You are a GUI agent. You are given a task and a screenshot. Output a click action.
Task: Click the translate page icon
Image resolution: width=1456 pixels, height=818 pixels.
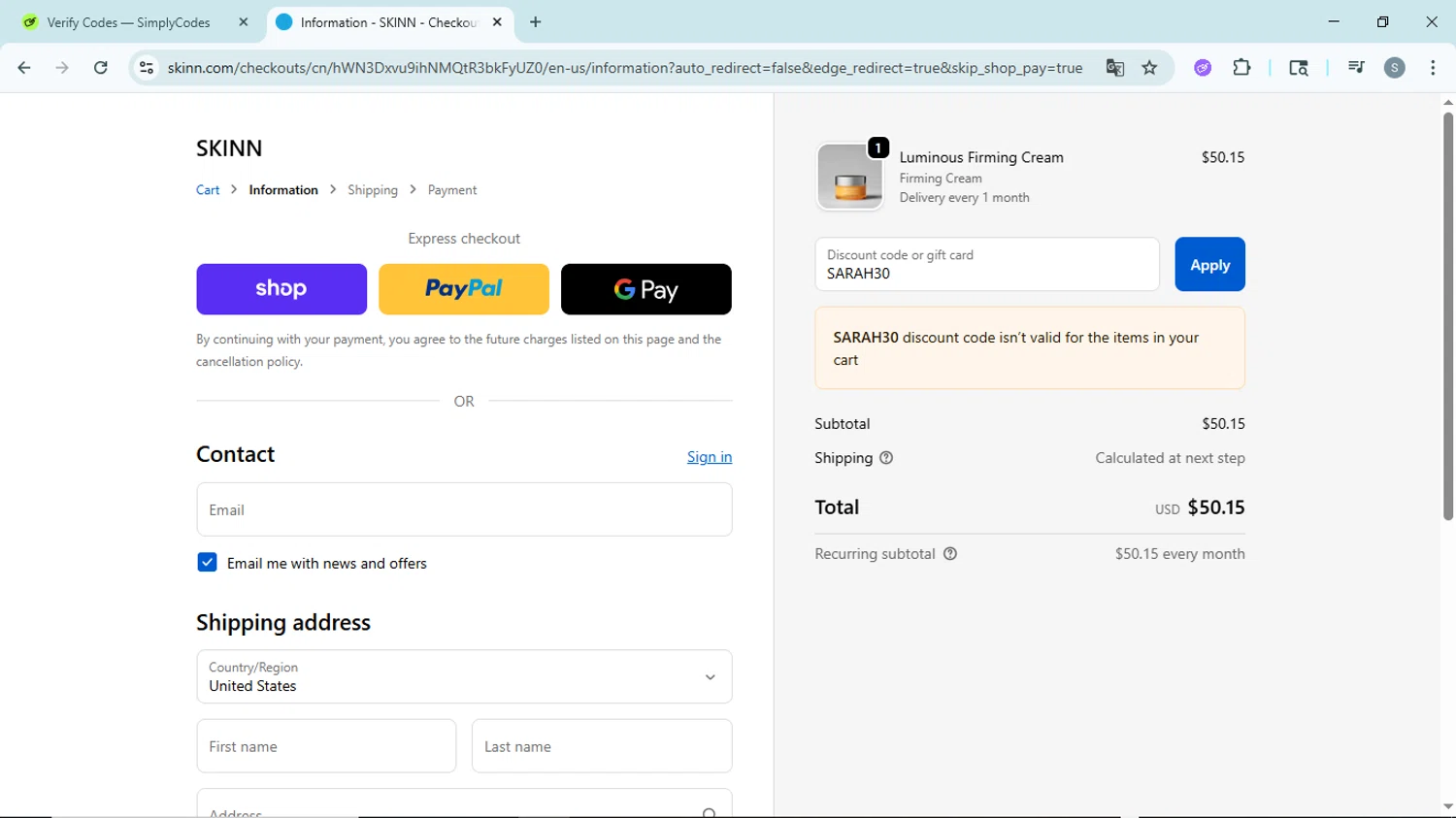pos(1114,68)
